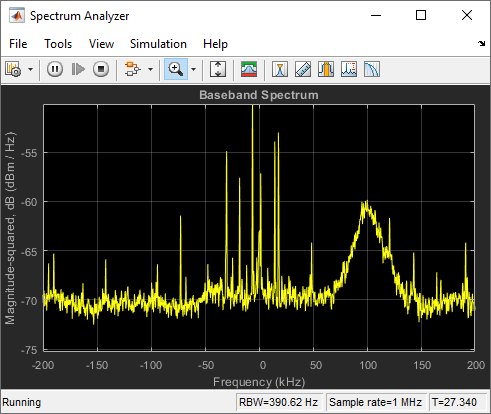
Task: Open the Tools menu
Action: [58, 44]
